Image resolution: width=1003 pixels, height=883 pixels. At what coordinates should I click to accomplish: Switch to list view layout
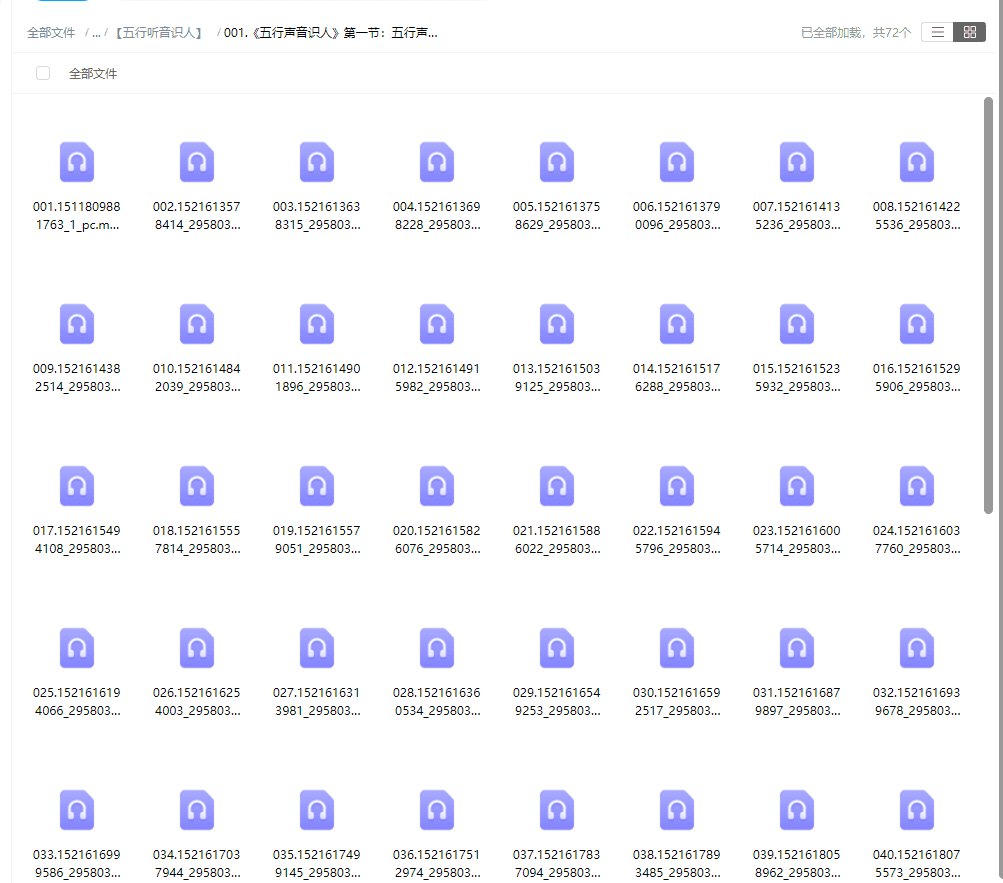click(936, 31)
